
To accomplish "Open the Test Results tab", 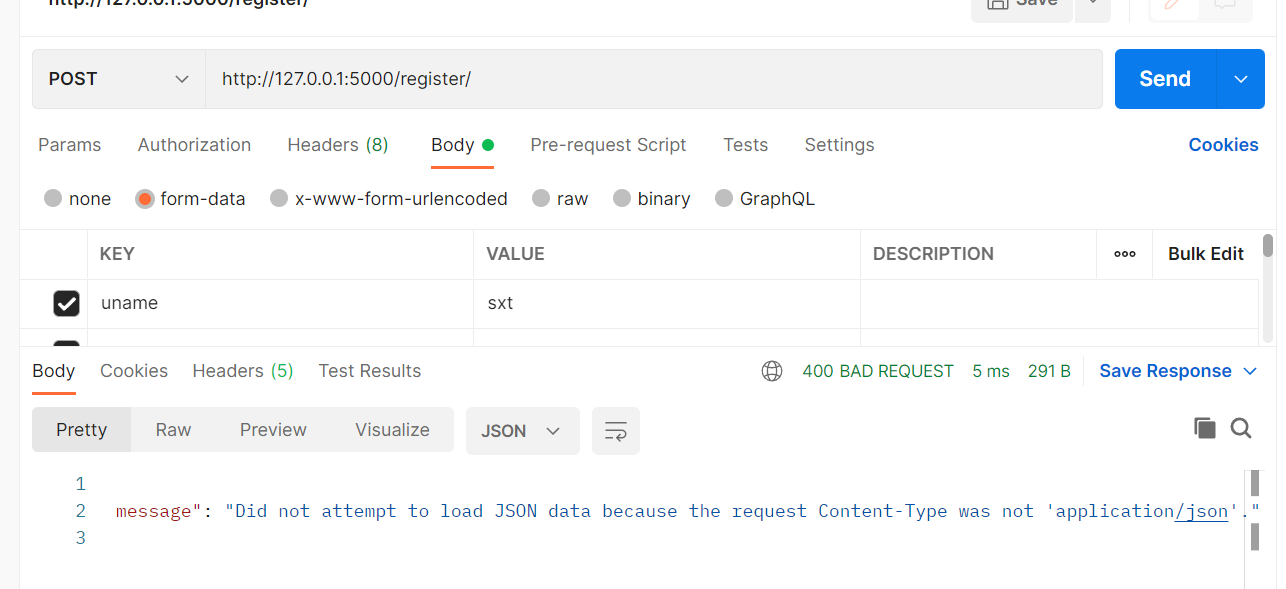I will coord(370,371).
